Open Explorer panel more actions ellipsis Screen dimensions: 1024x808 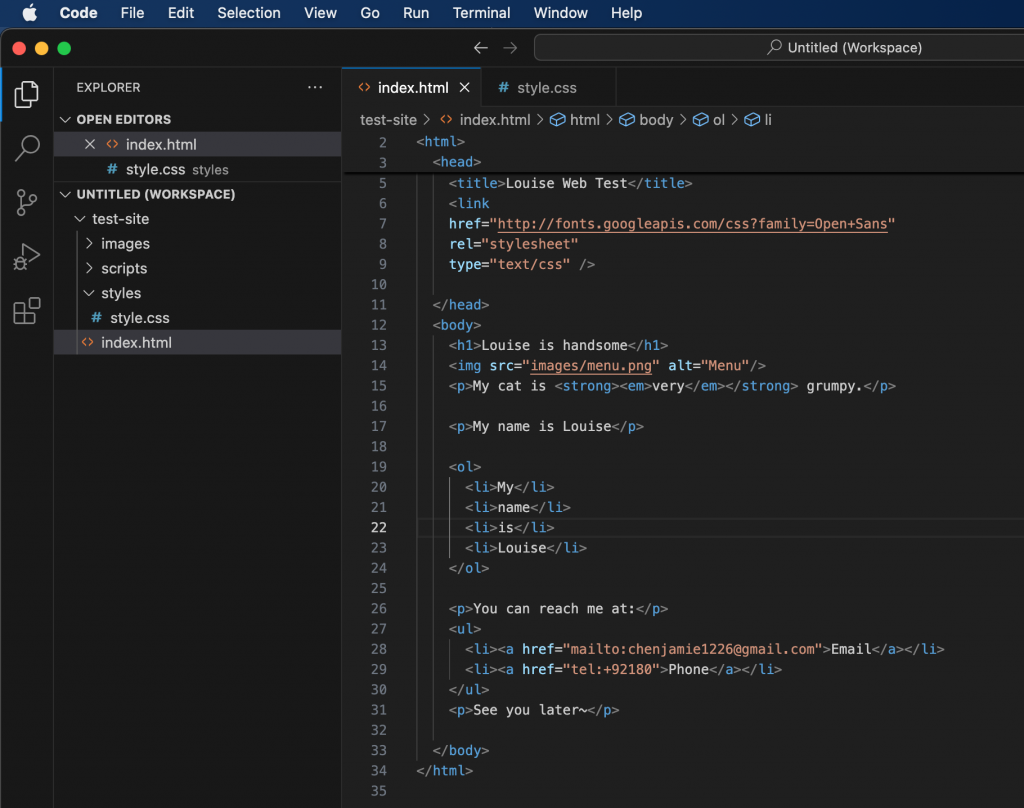coord(315,88)
